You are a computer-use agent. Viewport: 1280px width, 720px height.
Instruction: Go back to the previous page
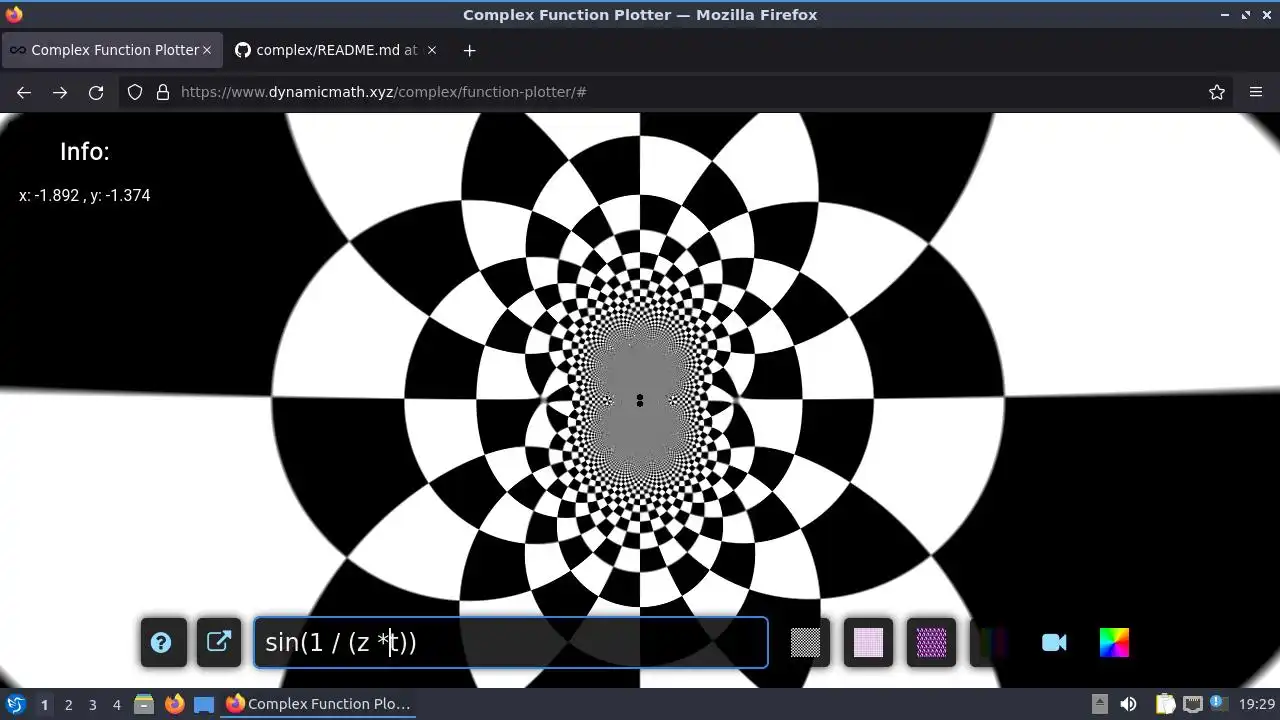click(x=24, y=92)
